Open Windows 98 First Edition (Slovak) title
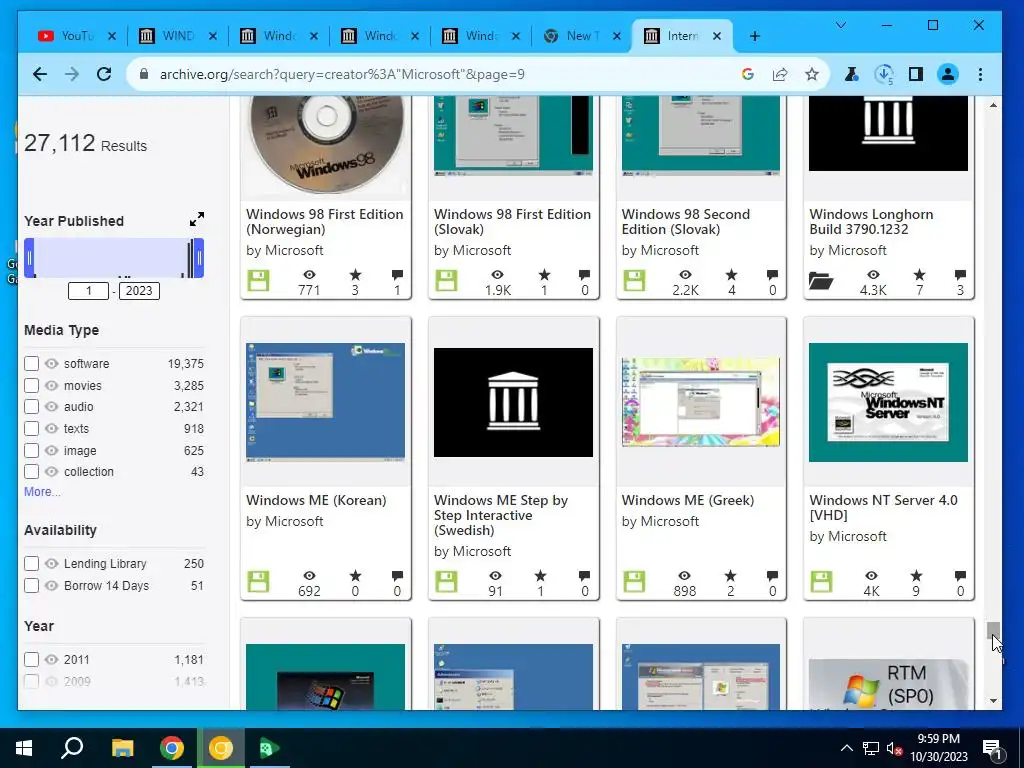1024x768 pixels. pos(513,221)
